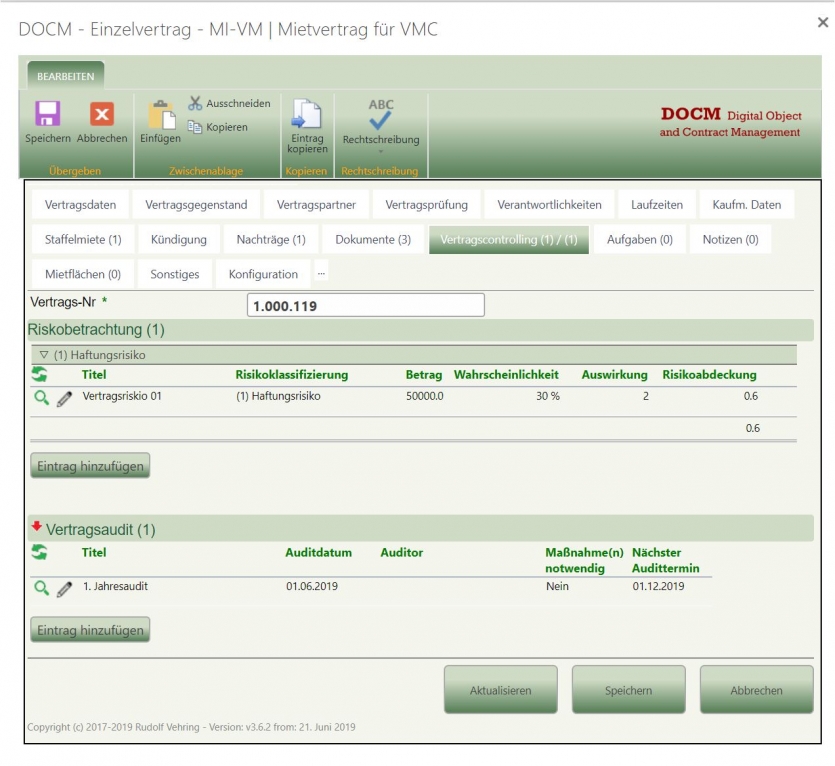The image size is (835, 766).
Task: Click the Einfügen clipboard icon
Action: tap(161, 114)
